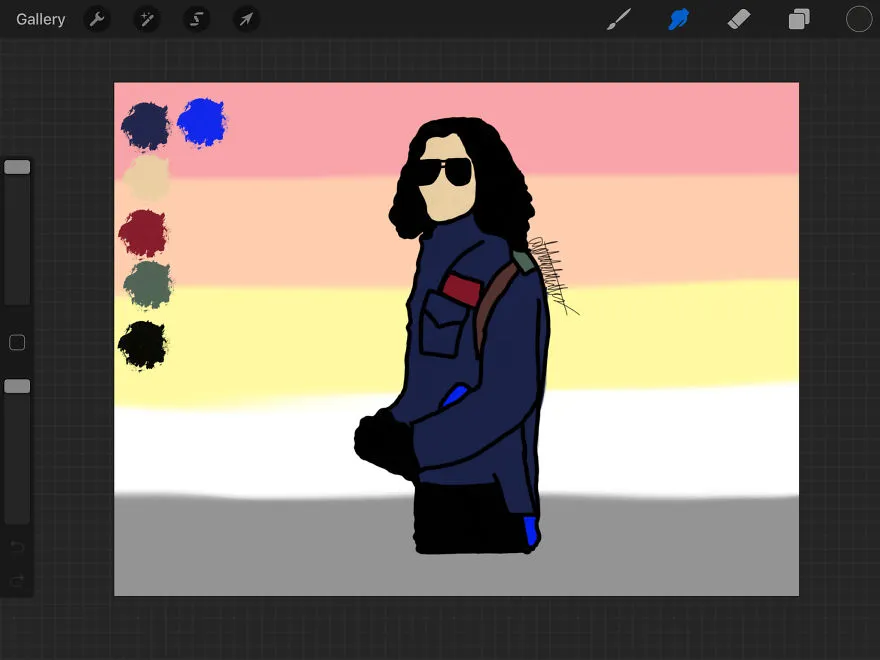Click the red patch on the jacket
The width and height of the screenshot is (880, 660).
tap(462, 289)
